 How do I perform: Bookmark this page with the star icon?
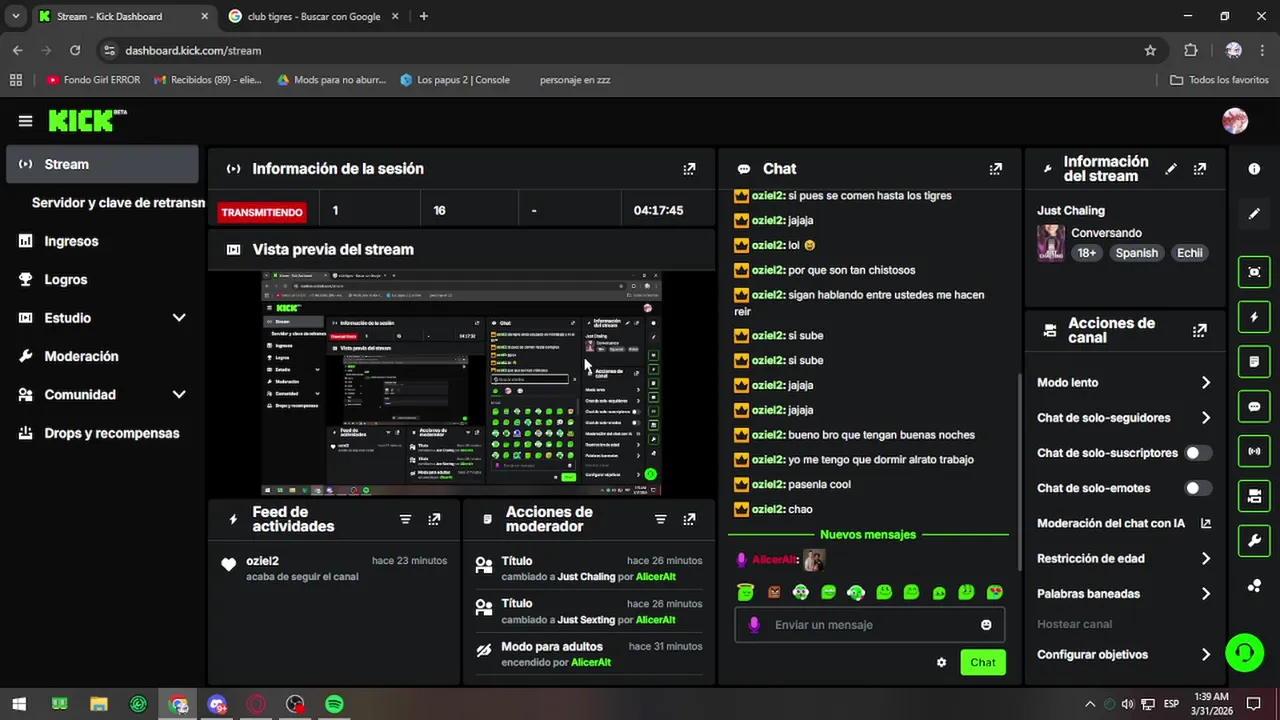pos(1150,50)
